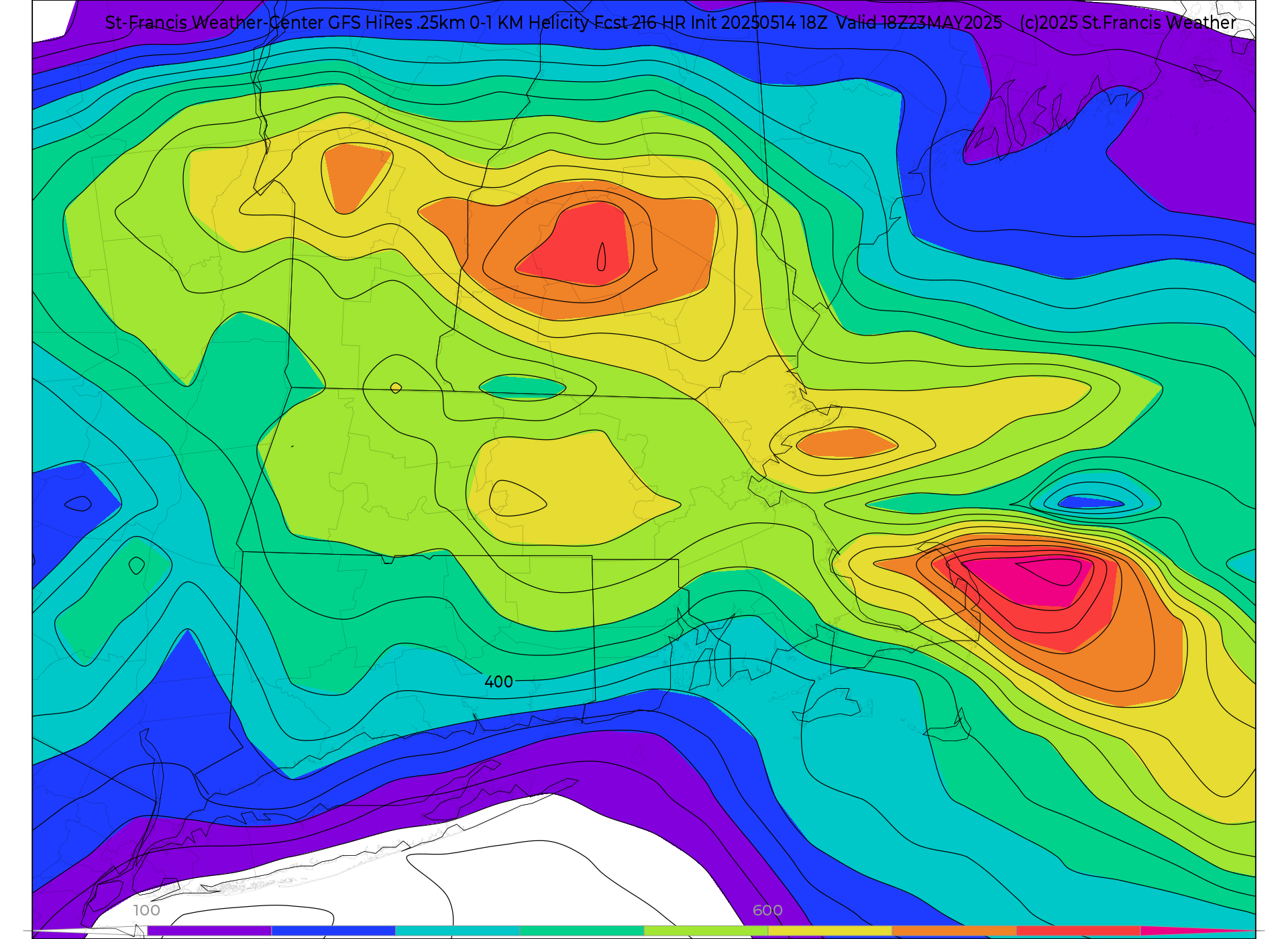The image size is (1288, 939).
Task: Click the purple segment of the color bar
Action: click(x=209, y=930)
